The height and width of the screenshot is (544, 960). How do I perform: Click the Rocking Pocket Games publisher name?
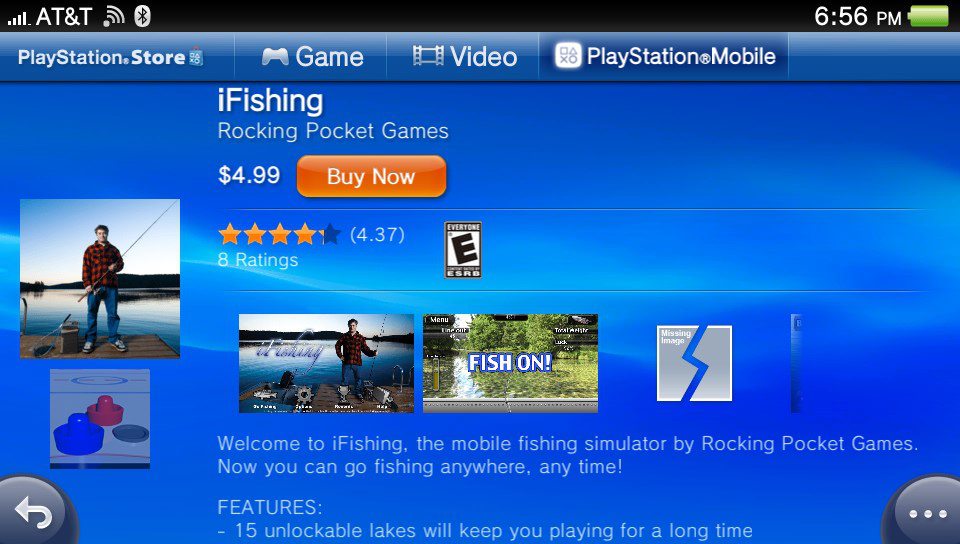(x=333, y=131)
